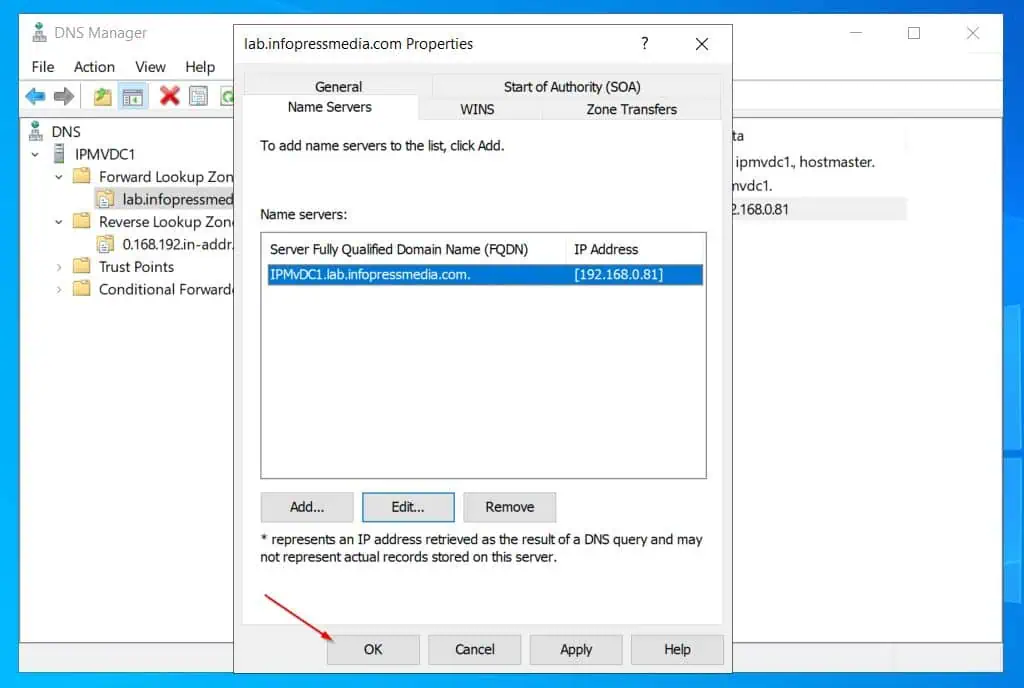Click the Apply button
Viewport: 1024px width, 688px height.
point(576,649)
